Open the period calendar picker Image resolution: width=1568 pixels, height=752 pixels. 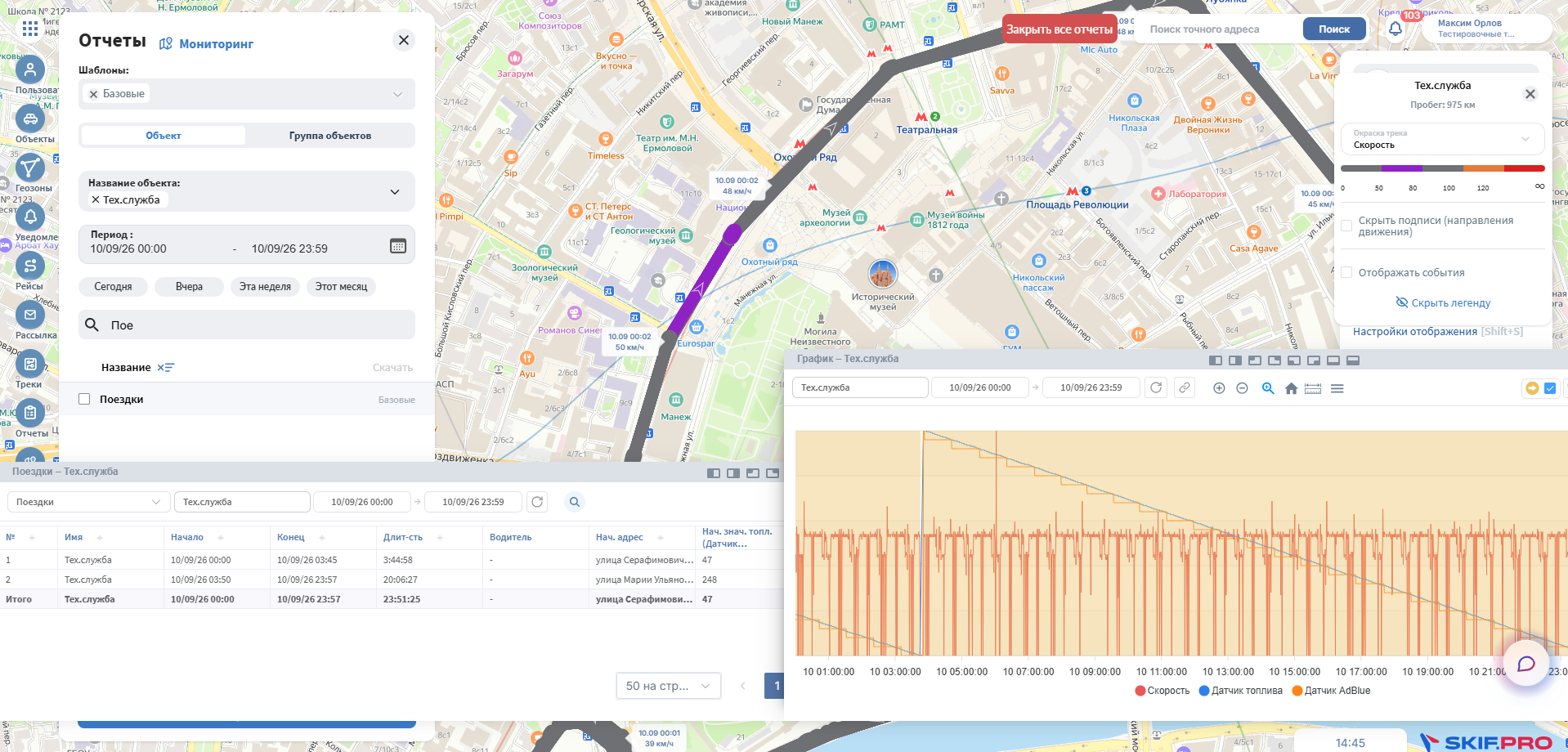398,246
